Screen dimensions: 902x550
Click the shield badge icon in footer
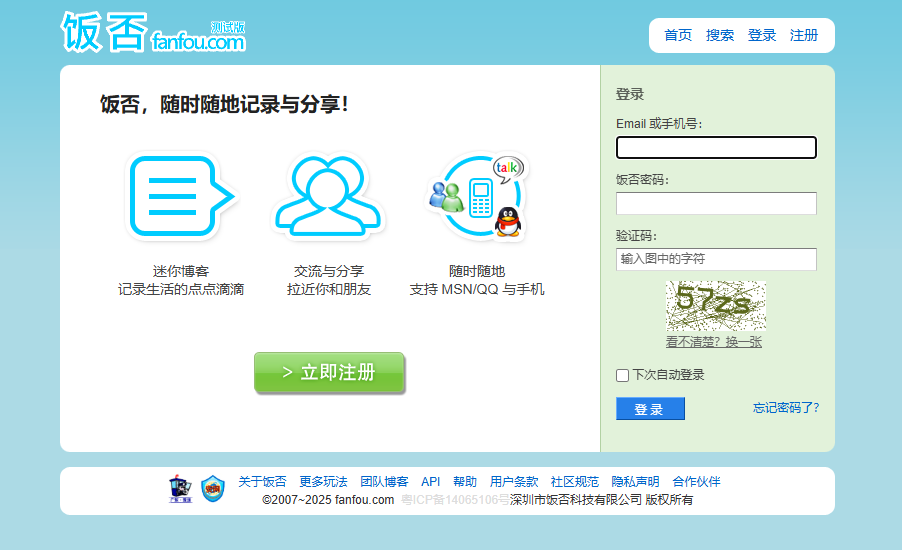tap(213, 488)
